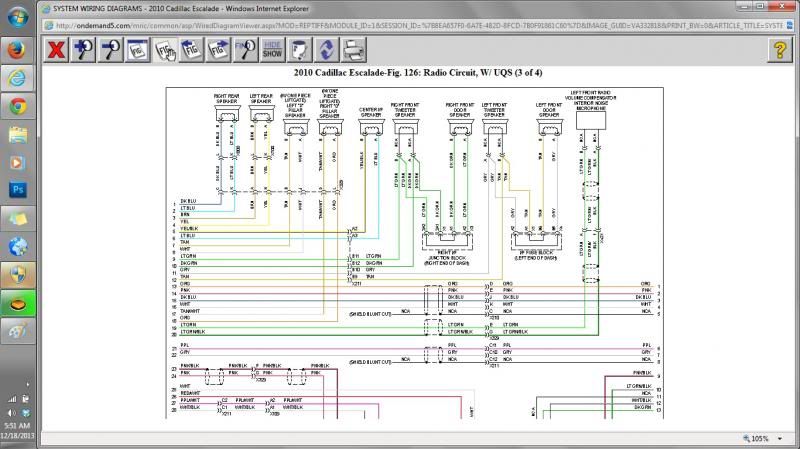Go to the previous figure

(191, 50)
